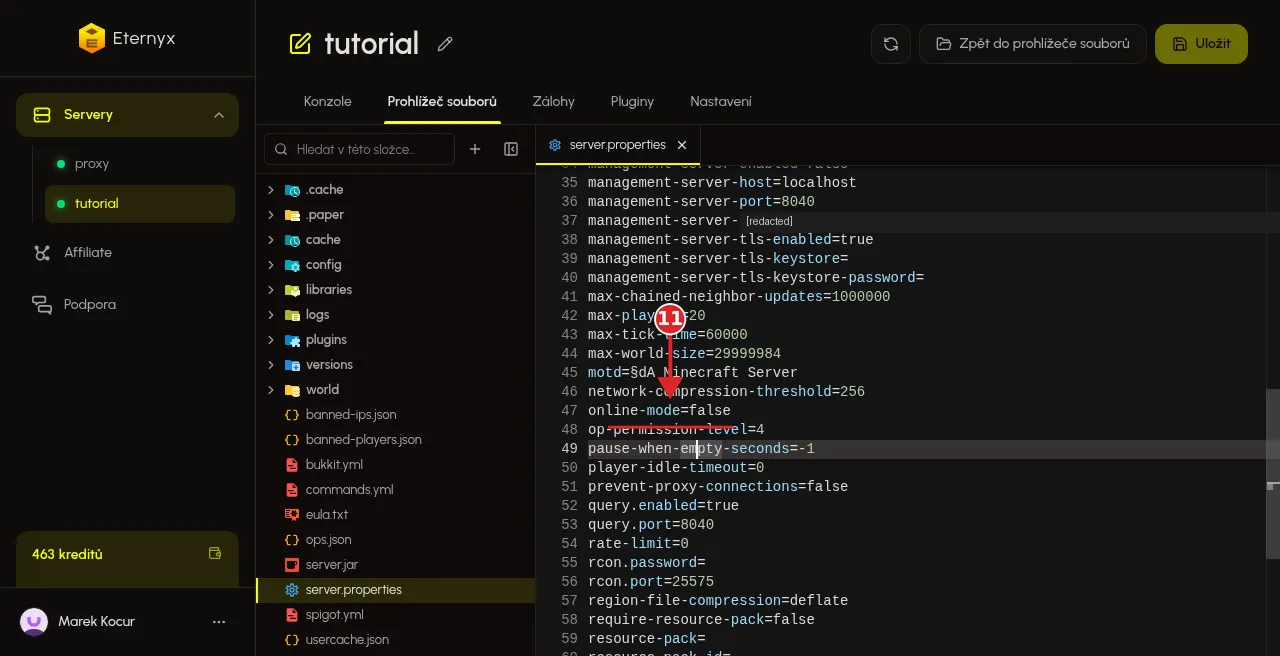Click the server.jar file icon
Viewport: 1280px width, 656px height.
pos(292,565)
